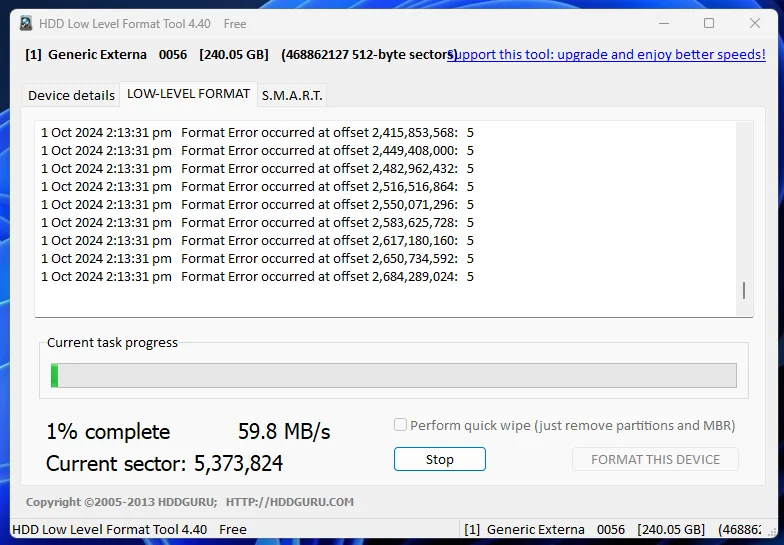Click the Stop button

click(440, 459)
